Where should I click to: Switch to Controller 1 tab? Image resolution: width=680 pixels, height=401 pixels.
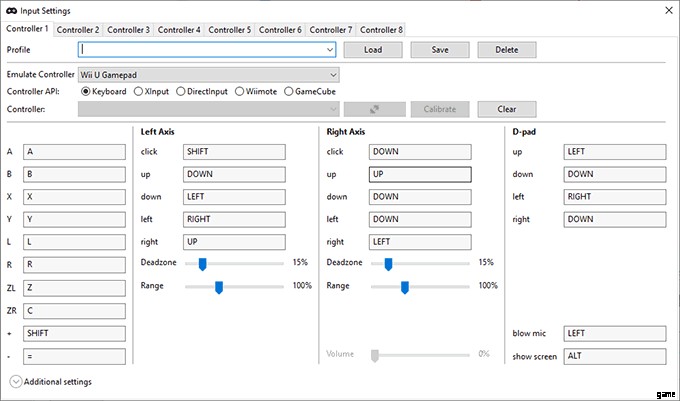point(27,29)
